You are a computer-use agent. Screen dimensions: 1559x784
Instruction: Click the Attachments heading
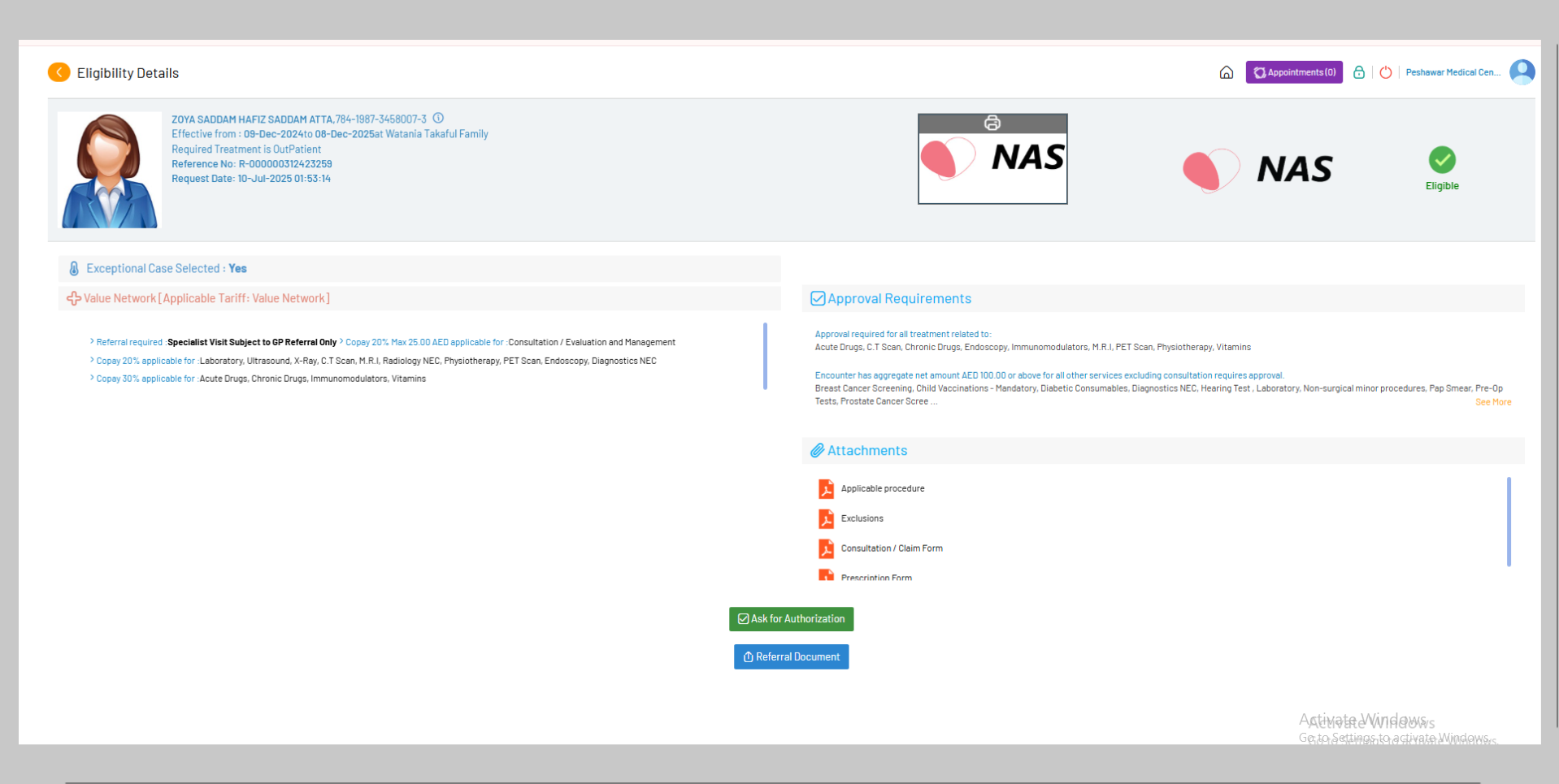867,451
